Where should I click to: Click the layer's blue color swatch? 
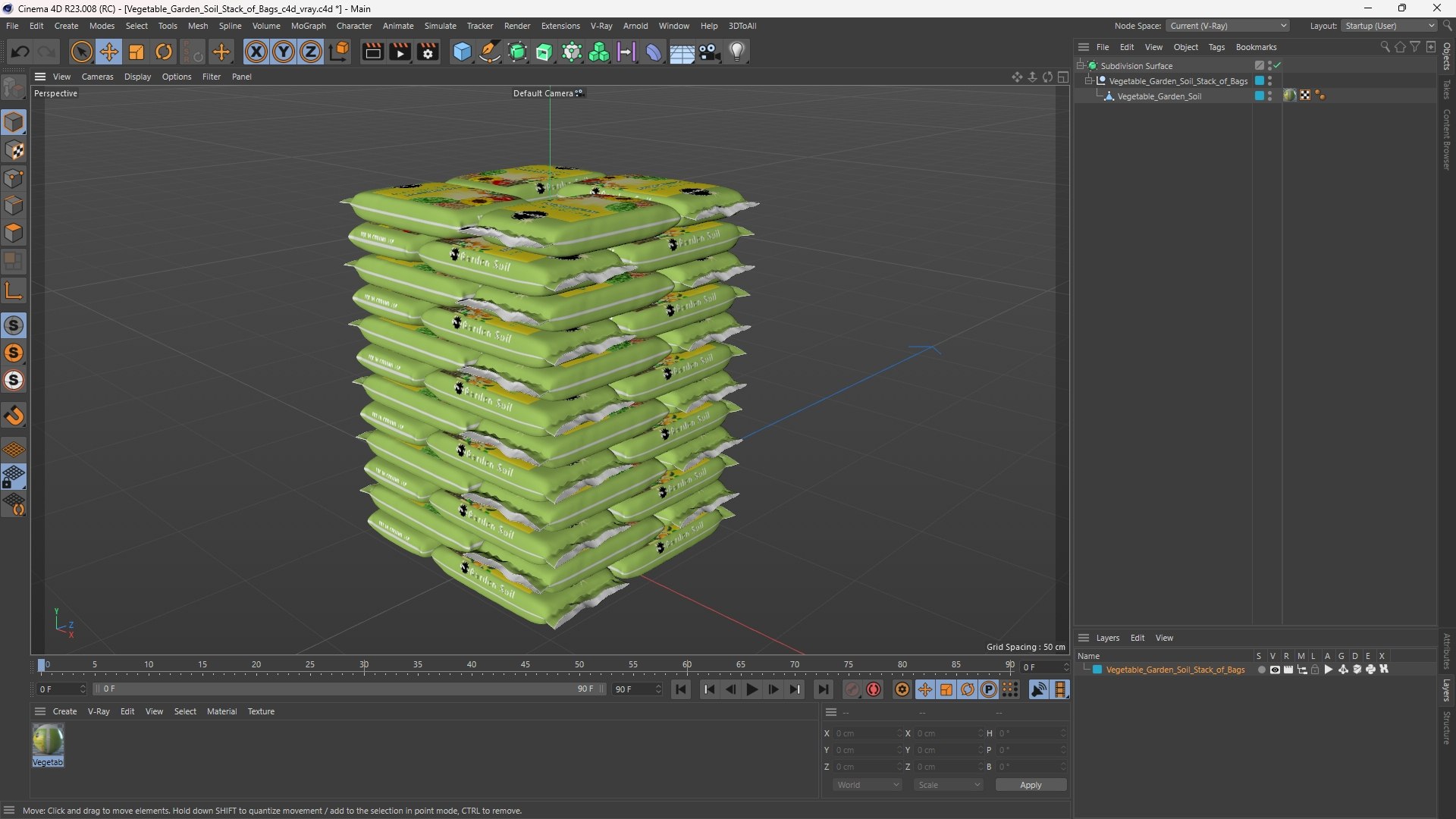click(x=1097, y=670)
